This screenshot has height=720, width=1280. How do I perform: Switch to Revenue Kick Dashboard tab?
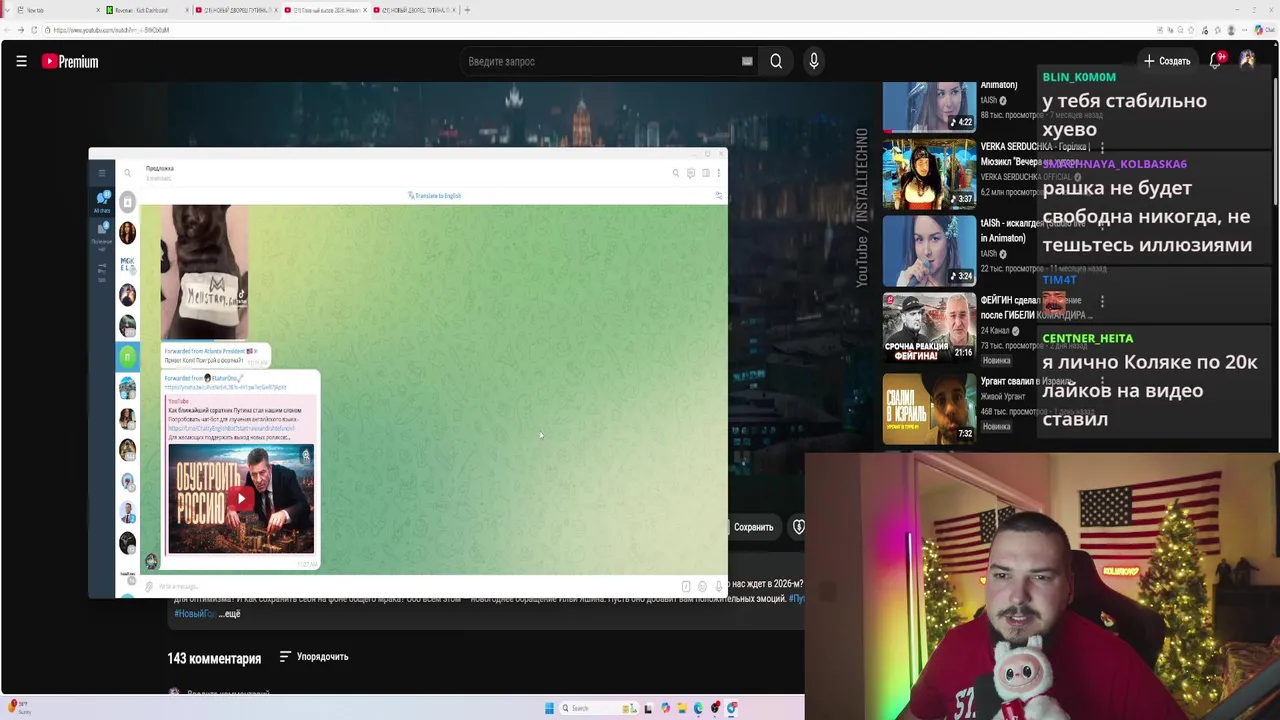pyautogui.click(x=145, y=10)
